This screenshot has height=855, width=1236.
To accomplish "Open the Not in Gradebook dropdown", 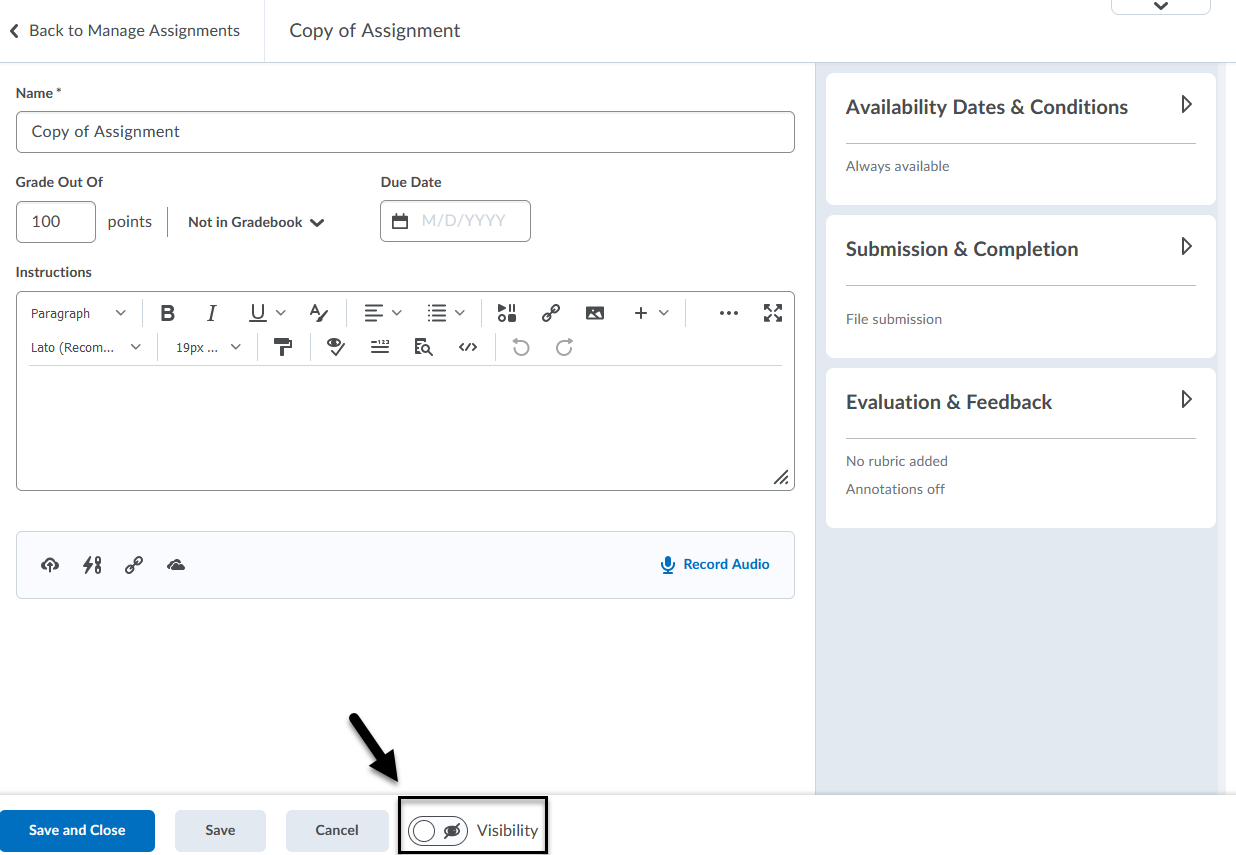I will pyautogui.click(x=256, y=222).
